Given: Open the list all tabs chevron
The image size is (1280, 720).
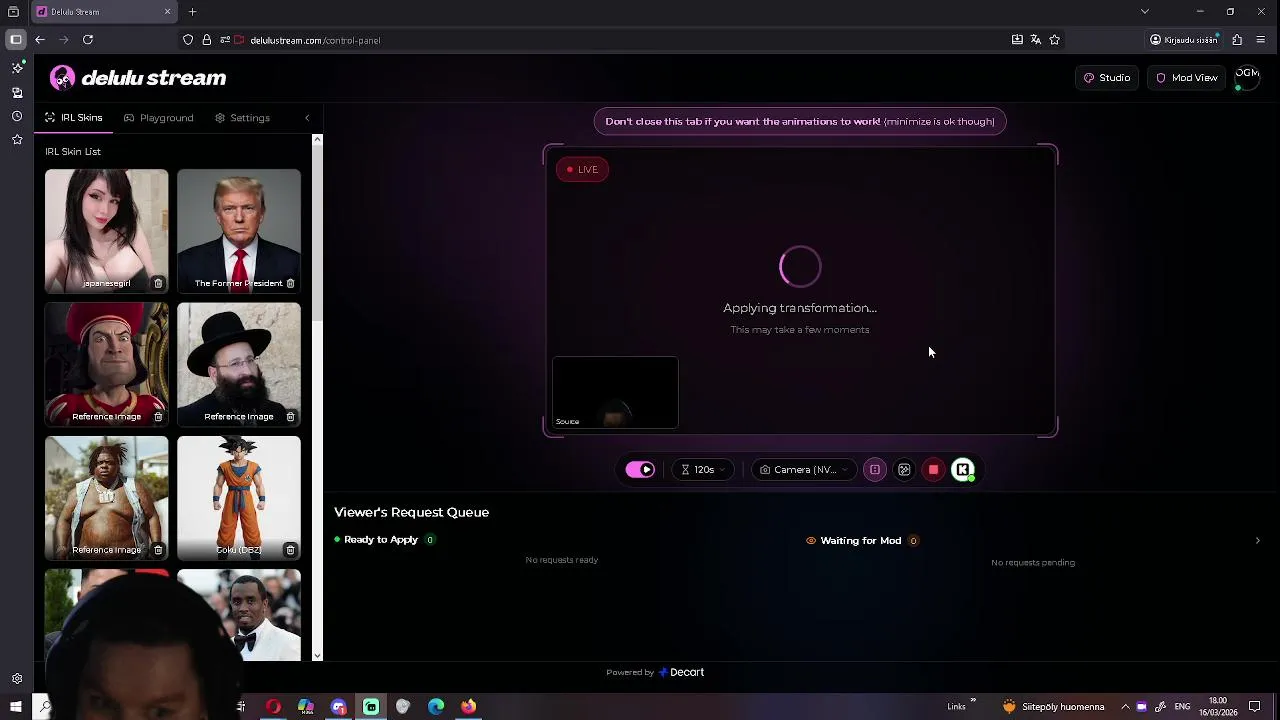Looking at the screenshot, I should (x=1144, y=12).
